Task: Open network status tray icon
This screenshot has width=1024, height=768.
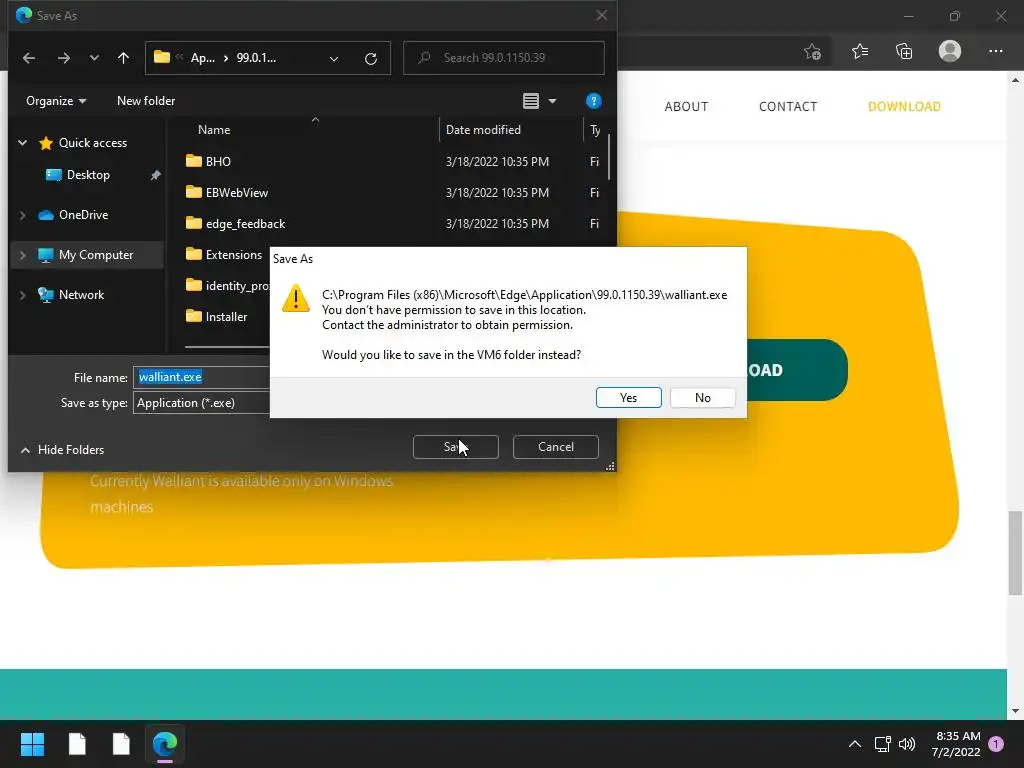Action: pyautogui.click(x=882, y=744)
